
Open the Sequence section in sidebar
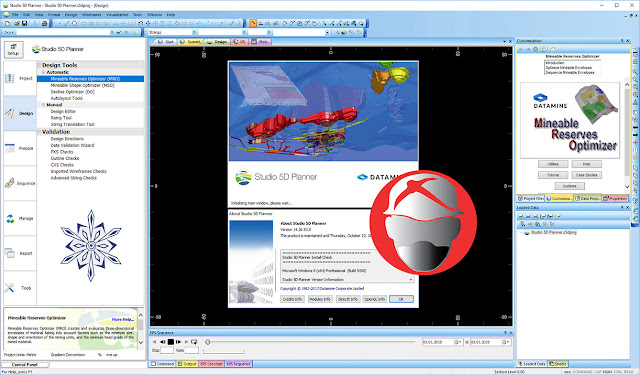tap(20, 183)
